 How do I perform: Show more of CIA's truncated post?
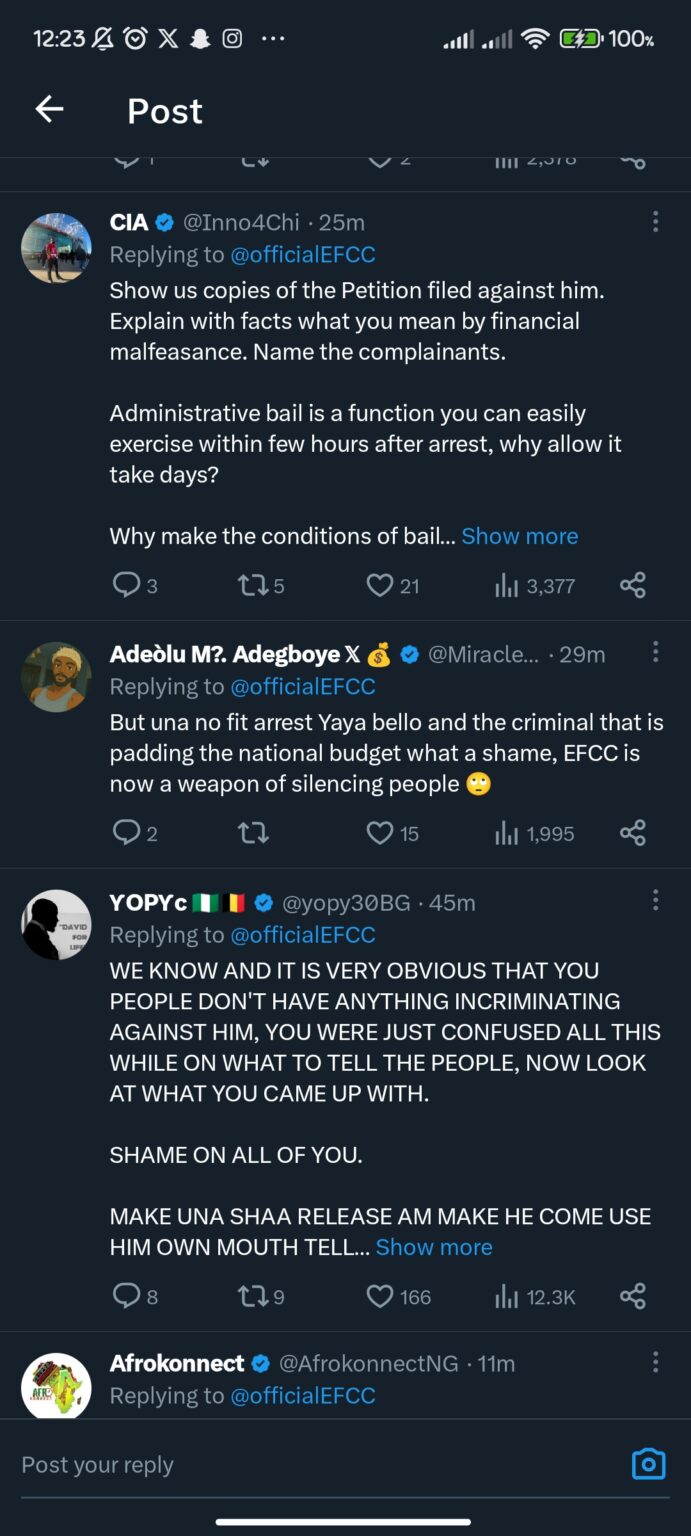pos(520,536)
